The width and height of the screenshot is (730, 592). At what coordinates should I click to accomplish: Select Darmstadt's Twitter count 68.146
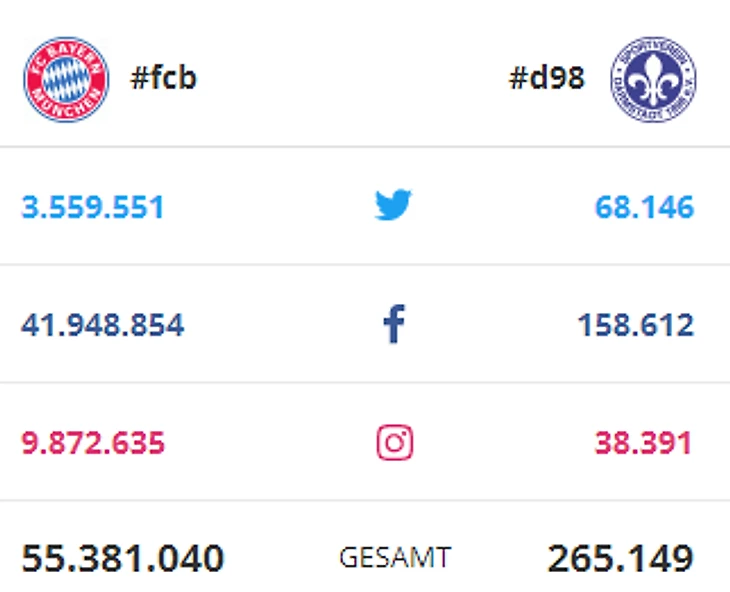click(644, 208)
